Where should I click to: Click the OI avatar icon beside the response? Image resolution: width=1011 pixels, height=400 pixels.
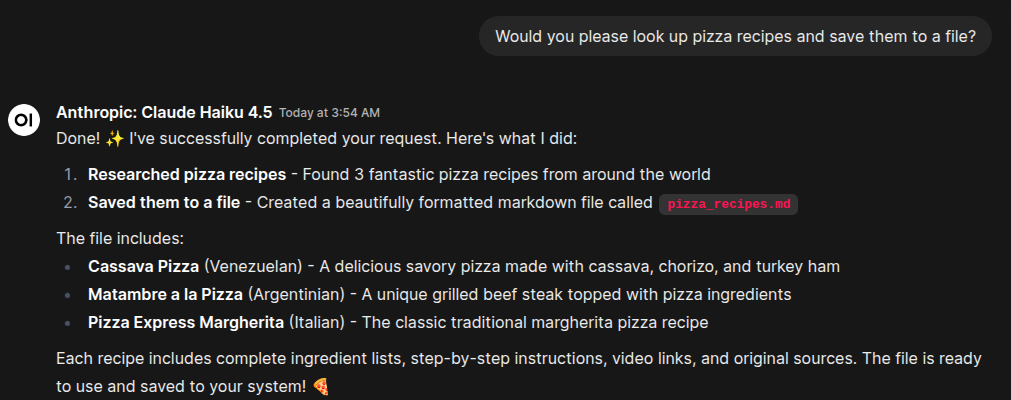(24, 119)
